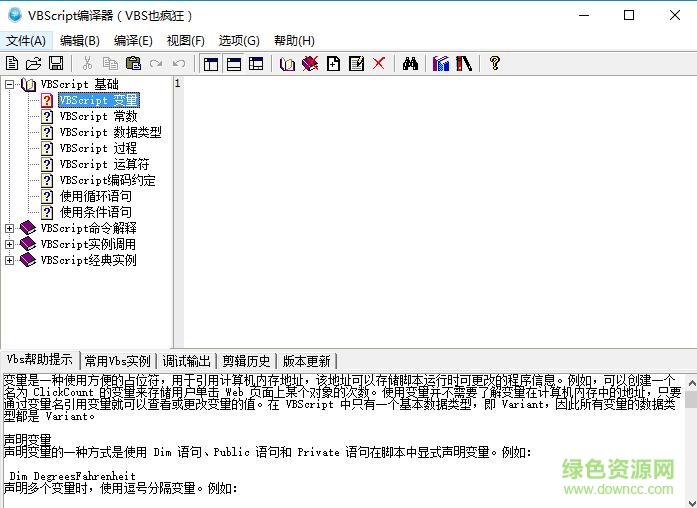697x508 pixels.
Task: Click the Dim DegreesFahrenheit code line
Action: [72, 476]
